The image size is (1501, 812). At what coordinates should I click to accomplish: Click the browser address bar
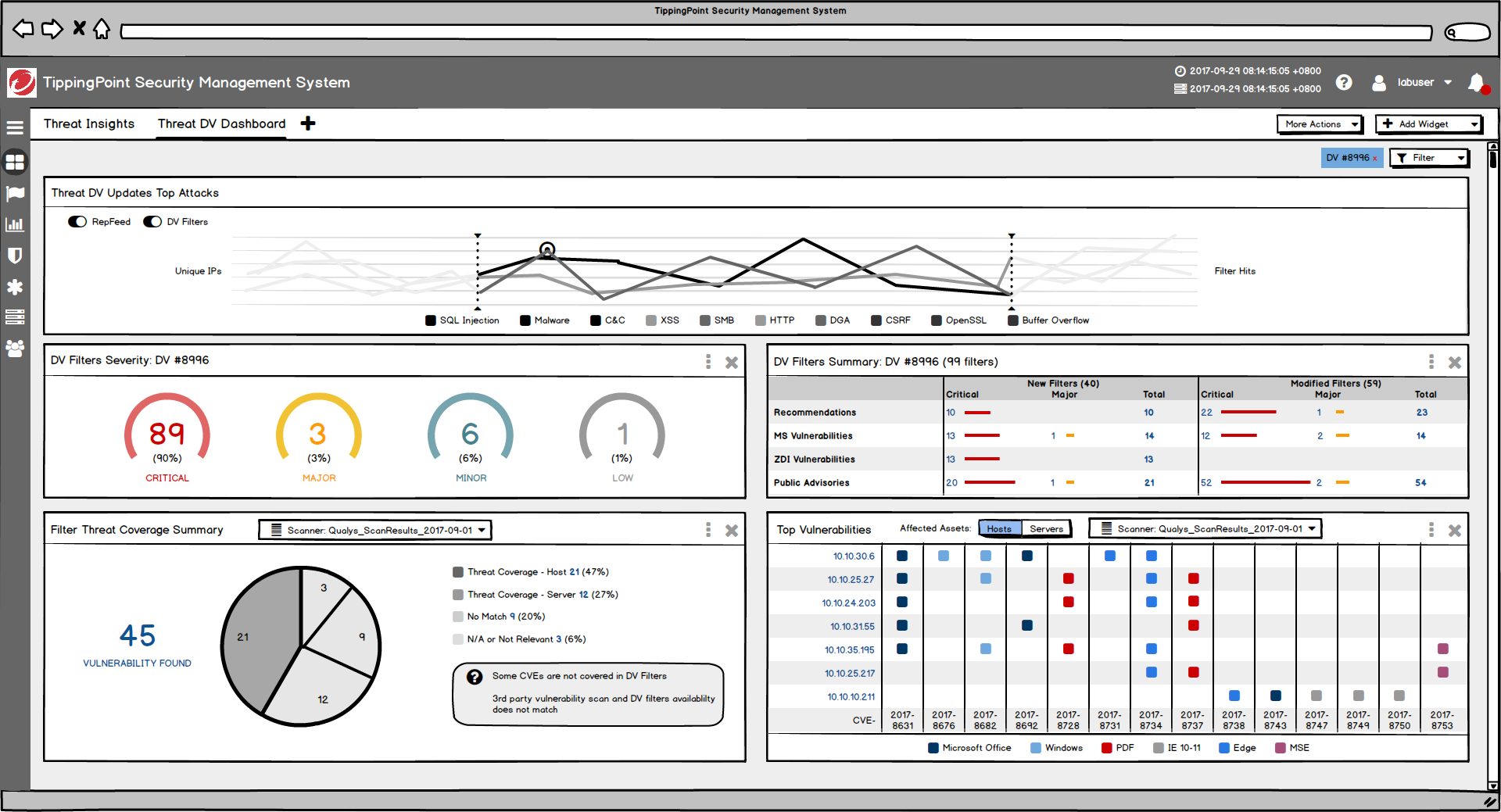coord(776,32)
